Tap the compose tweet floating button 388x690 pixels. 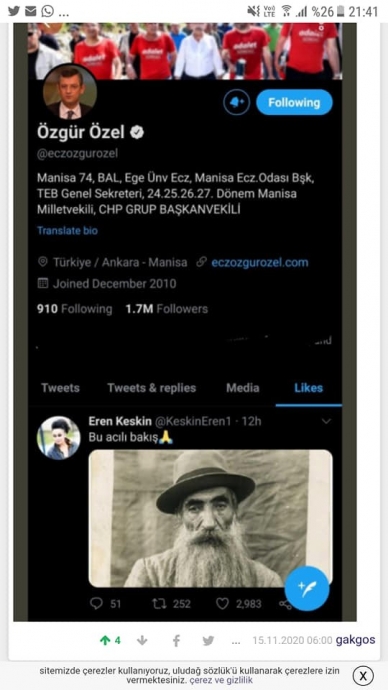[307, 588]
